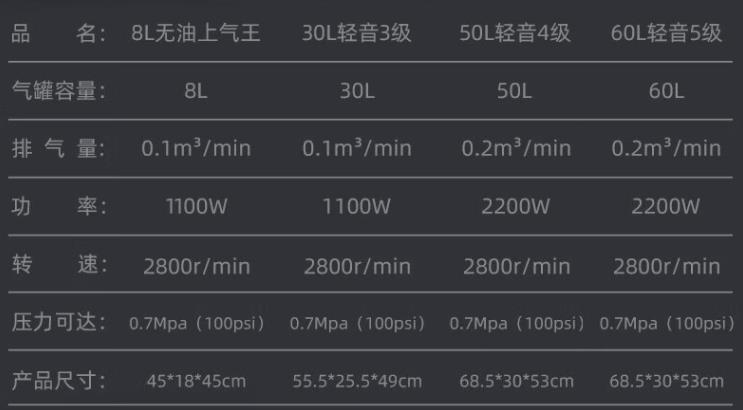Click the 1100W power value under 30L
The width and height of the screenshot is (743, 410).
(x=356, y=207)
